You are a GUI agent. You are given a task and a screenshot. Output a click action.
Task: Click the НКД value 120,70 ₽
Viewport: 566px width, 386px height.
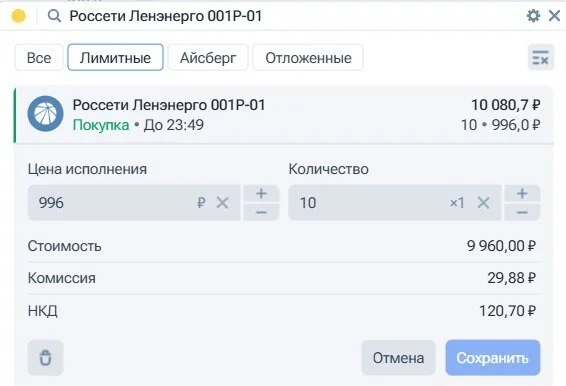[x=508, y=311]
